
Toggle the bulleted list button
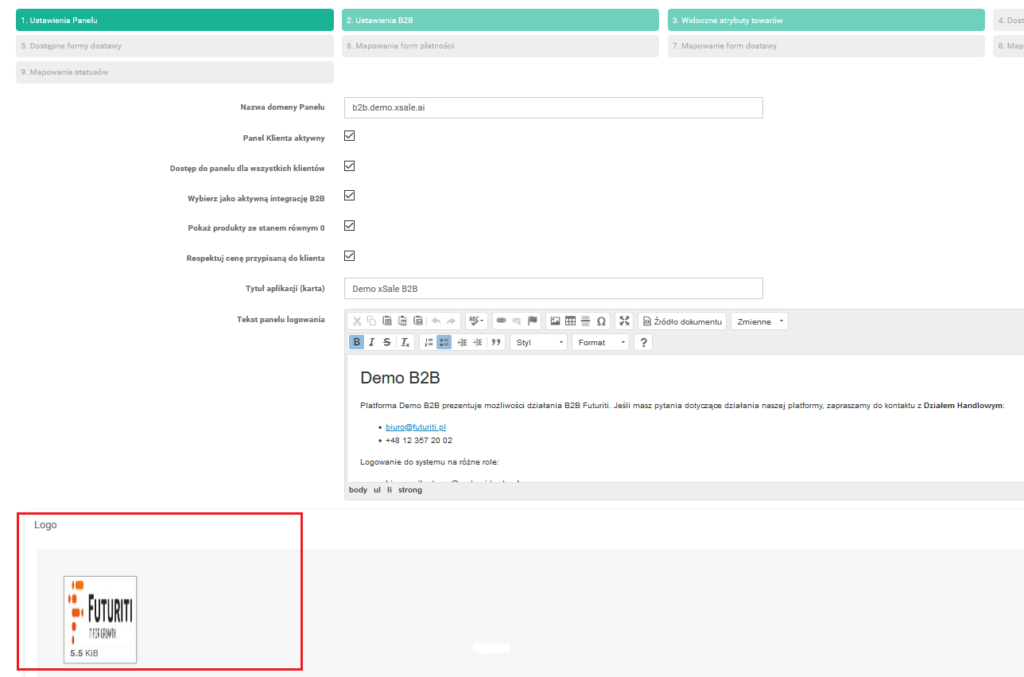(444, 342)
